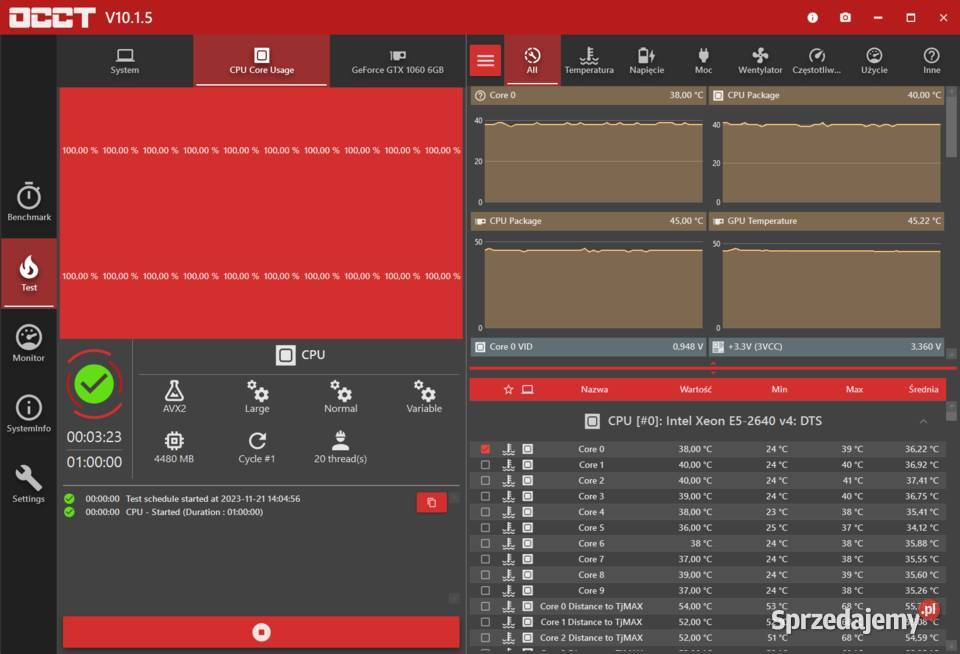Click the GPU Temperature graph header
The height and width of the screenshot is (654, 960).
pos(827,221)
